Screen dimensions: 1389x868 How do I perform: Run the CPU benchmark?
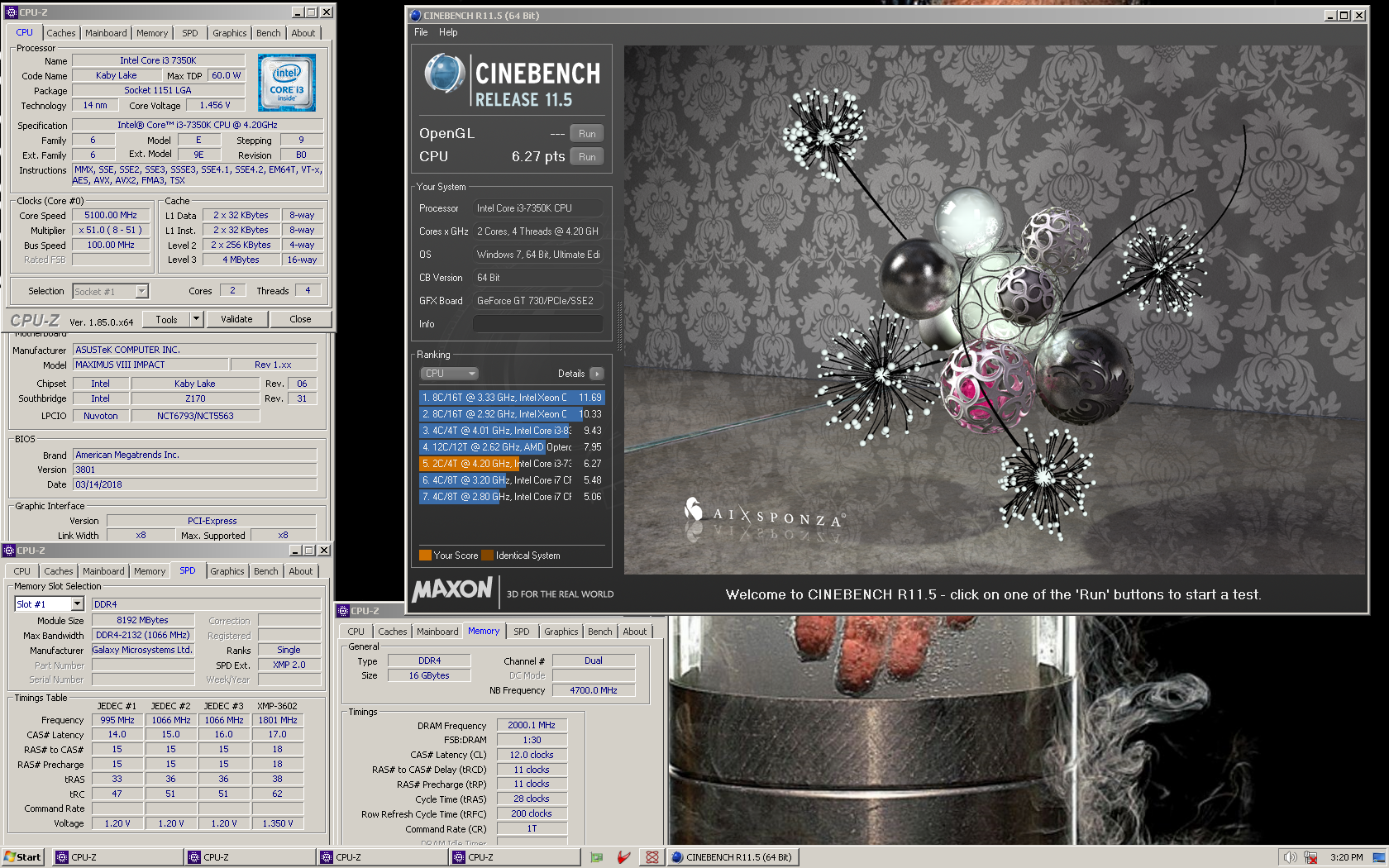[587, 157]
